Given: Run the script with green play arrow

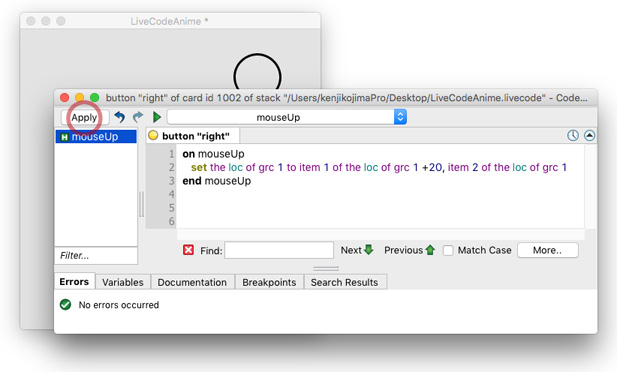Looking at the screenshot, I should click(157, 117).
